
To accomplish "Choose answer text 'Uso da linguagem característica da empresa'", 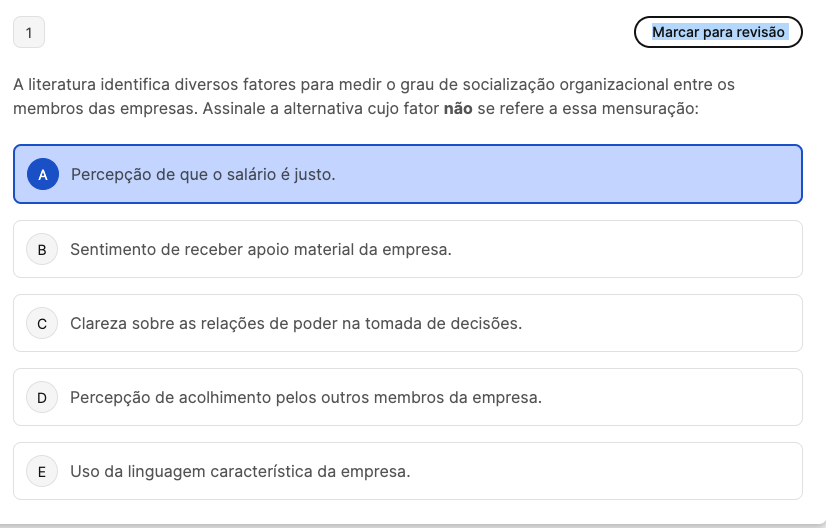I will click(x=240, y=471).
